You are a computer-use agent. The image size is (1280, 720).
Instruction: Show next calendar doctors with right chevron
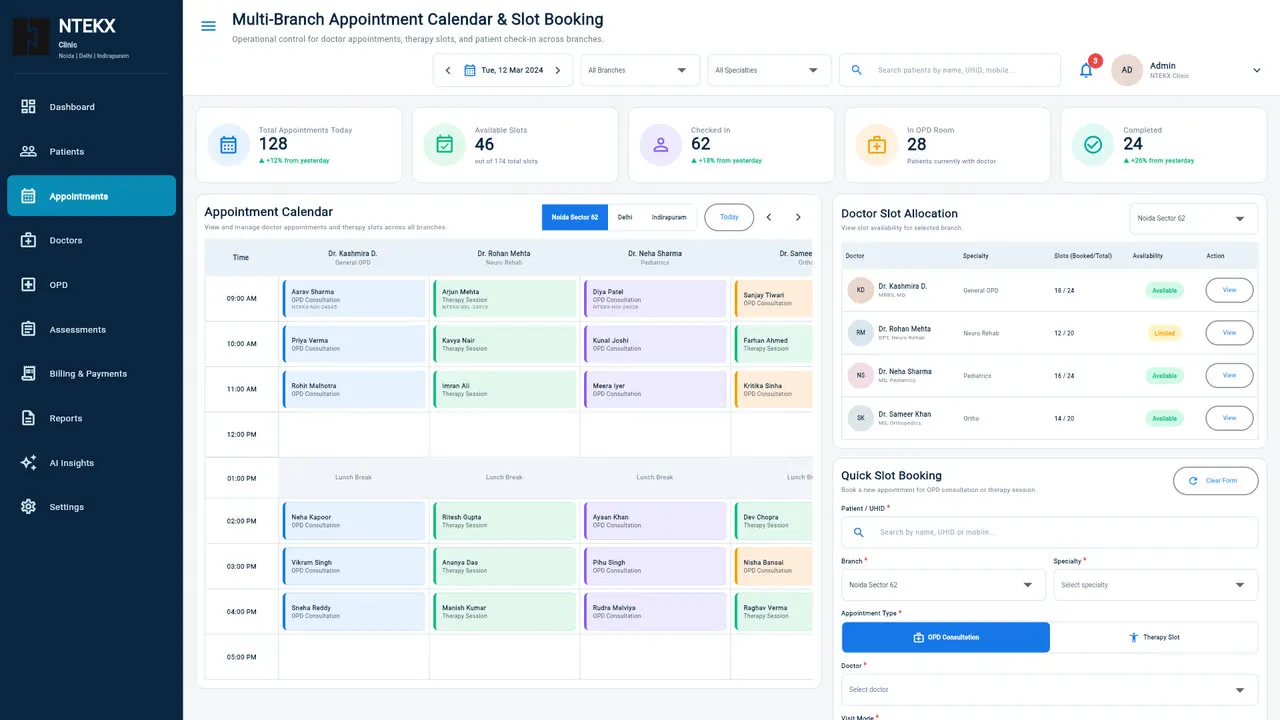[798, 217]
